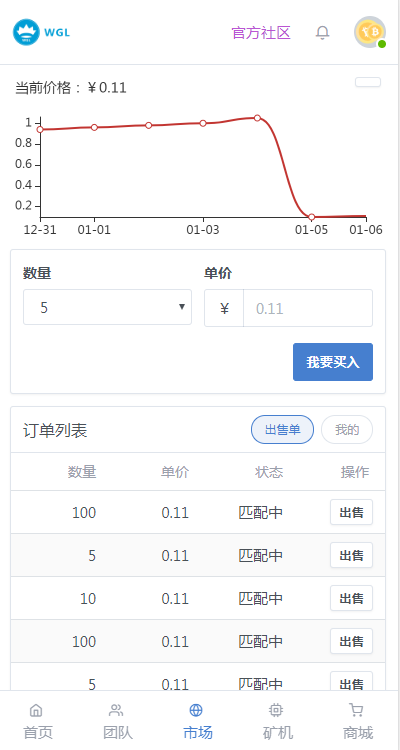400x750 pixels.
Task: Click the 我要买入 buy button
Action: point(333,362)
